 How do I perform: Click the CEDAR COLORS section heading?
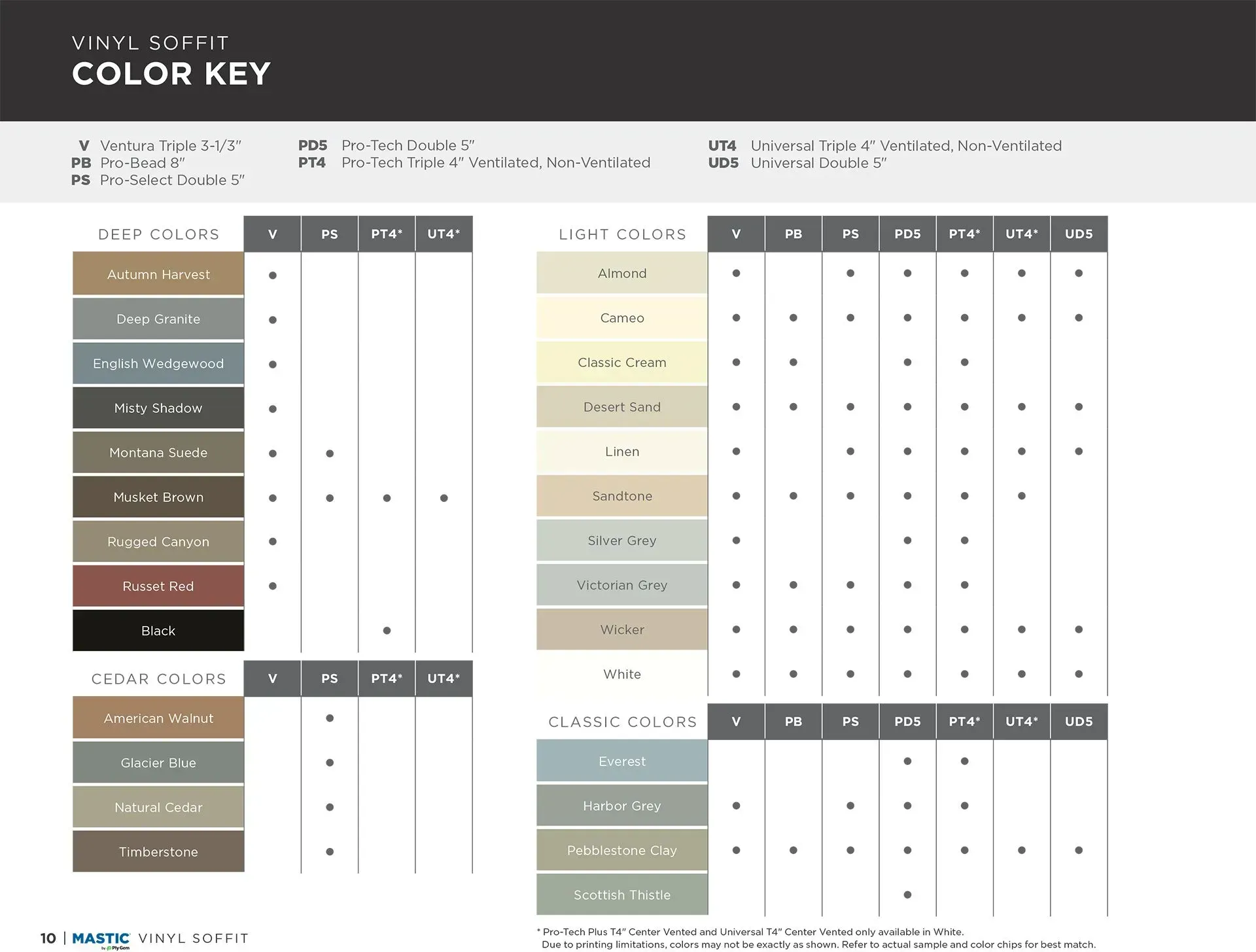(x=158, y=679)
